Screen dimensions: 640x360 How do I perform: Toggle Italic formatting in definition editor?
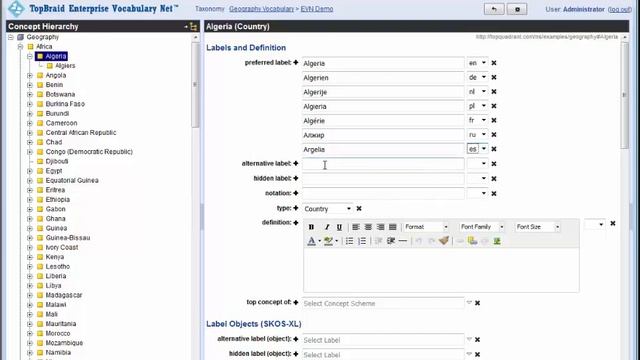coord(327,227)
